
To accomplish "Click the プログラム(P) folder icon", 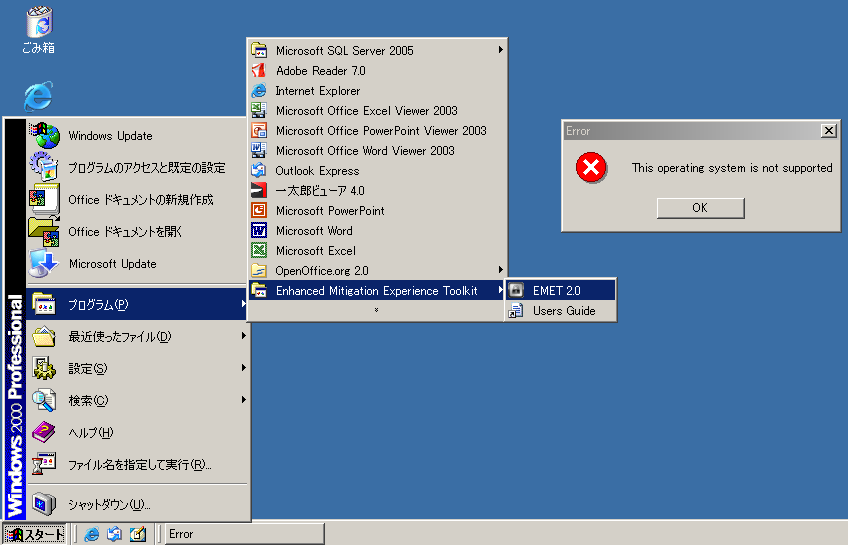I will (44, 304).
